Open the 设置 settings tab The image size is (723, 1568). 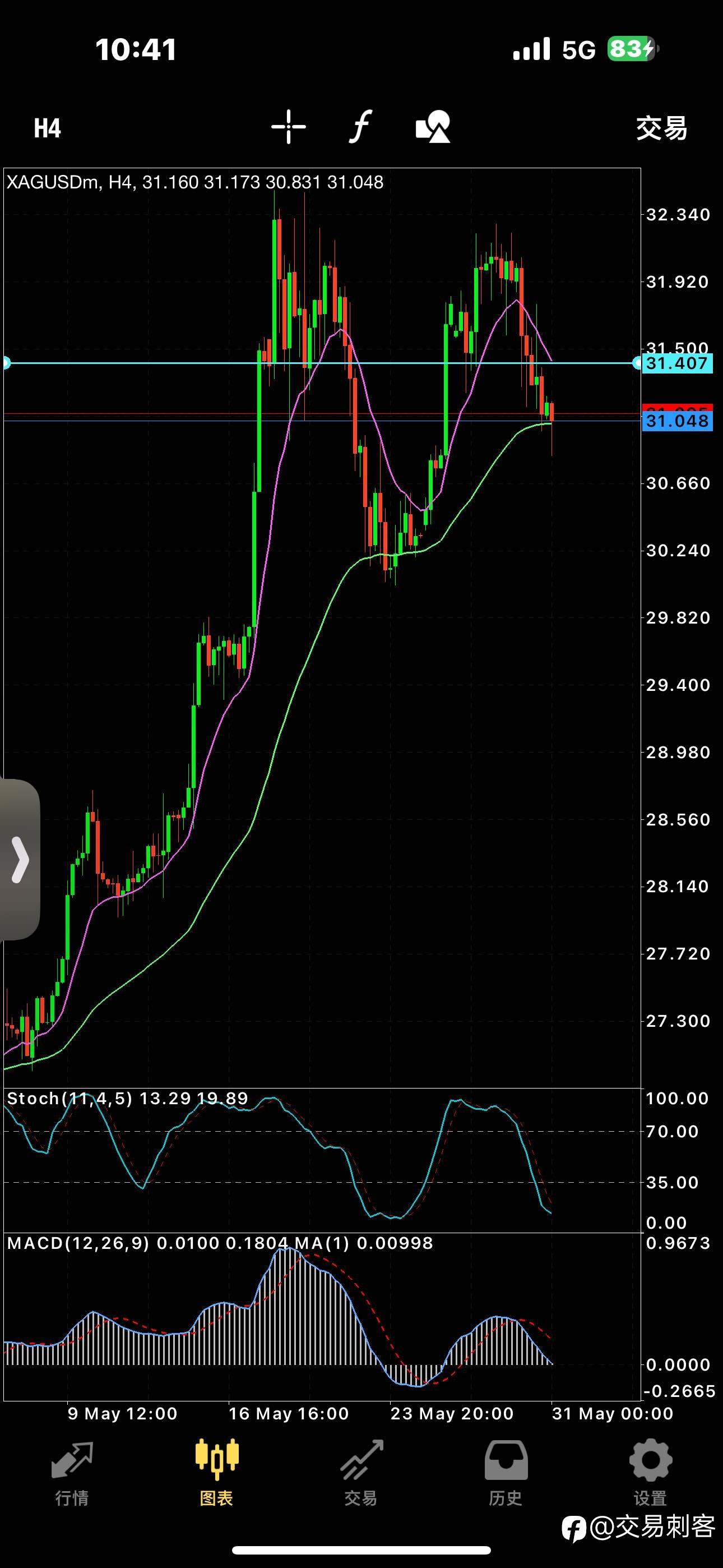pyautogui.click(x=650, y=1473)
